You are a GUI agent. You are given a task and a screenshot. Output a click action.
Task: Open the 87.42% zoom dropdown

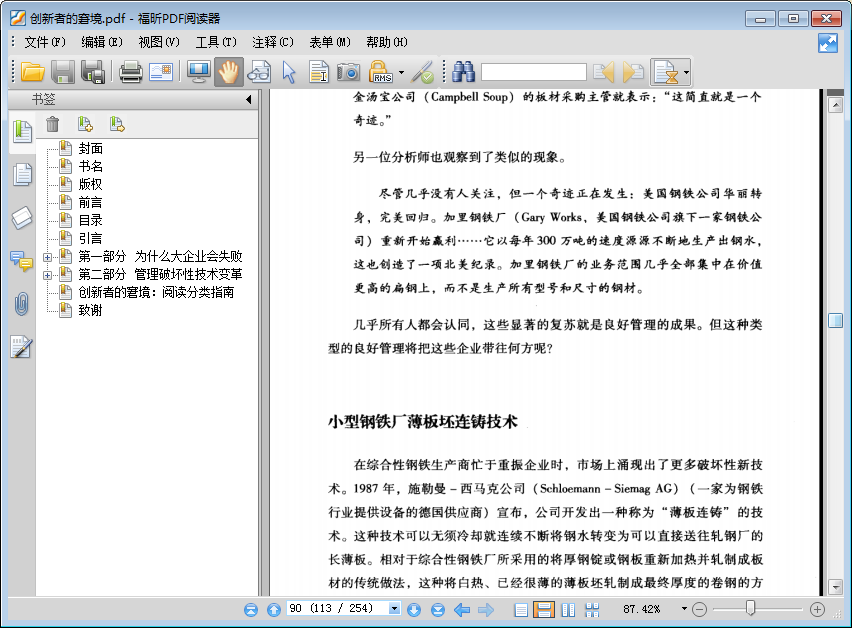[x=684, y=609]
